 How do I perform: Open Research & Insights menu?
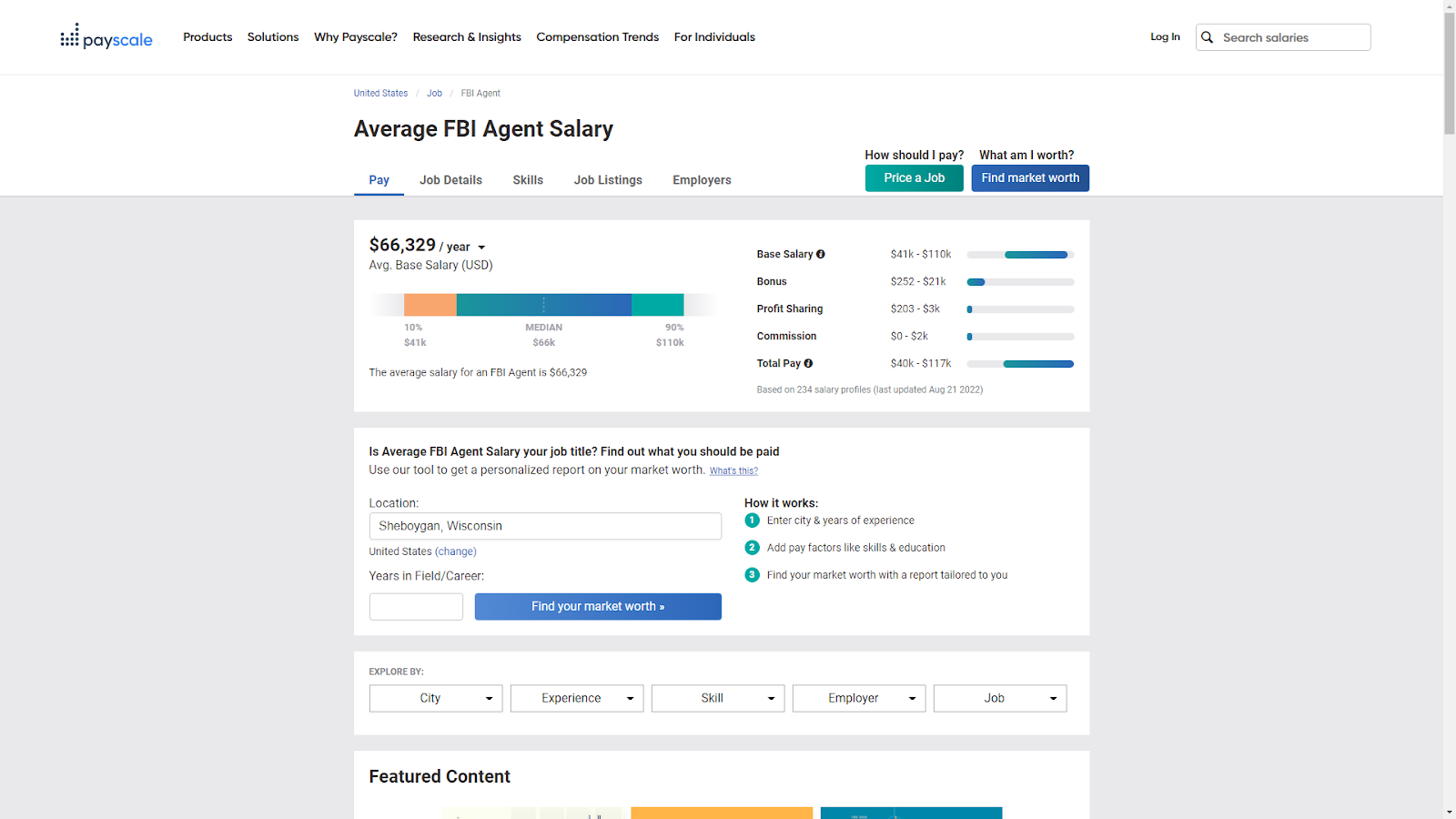[x=467, y=37]
